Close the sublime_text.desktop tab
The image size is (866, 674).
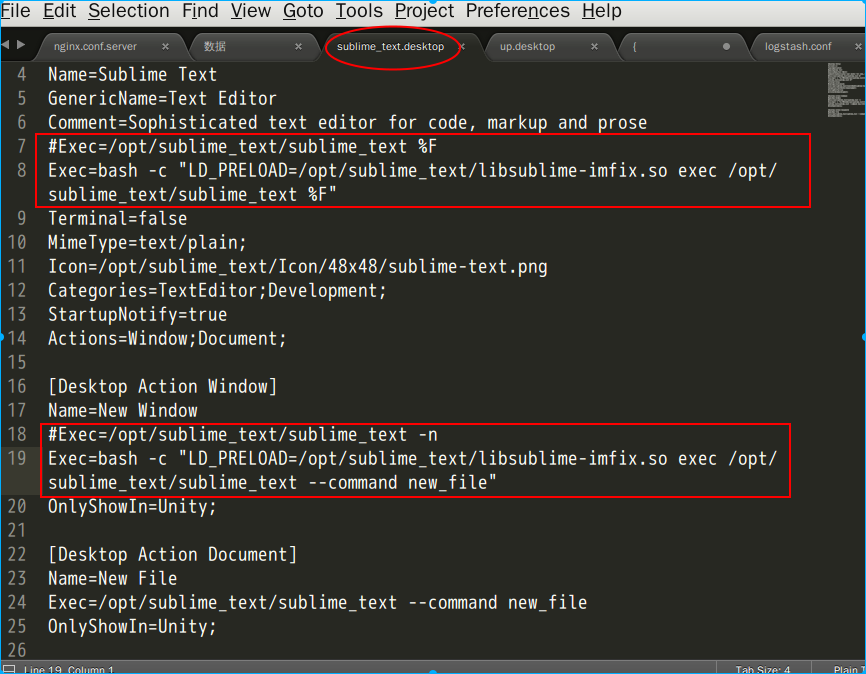click(x=461, y=46)
